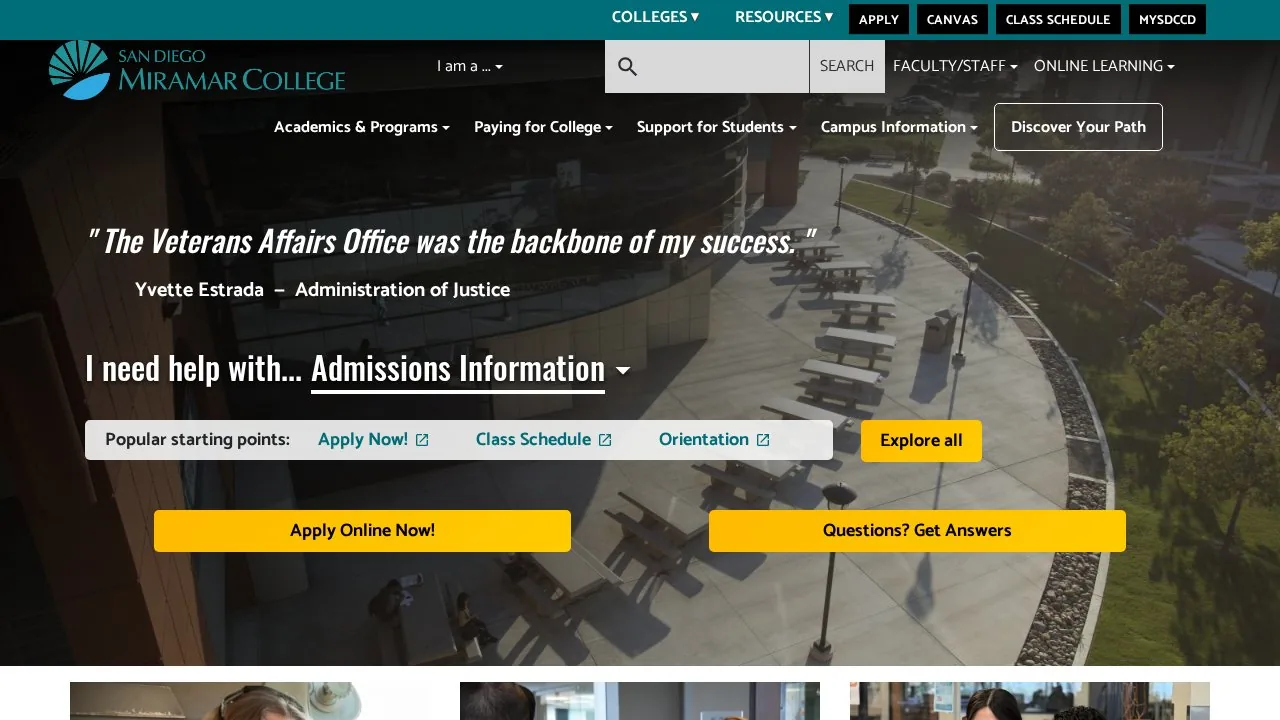Open Campus Information menu
The height and width of the screenshot is (720, 1280).
tap(899, 127)
